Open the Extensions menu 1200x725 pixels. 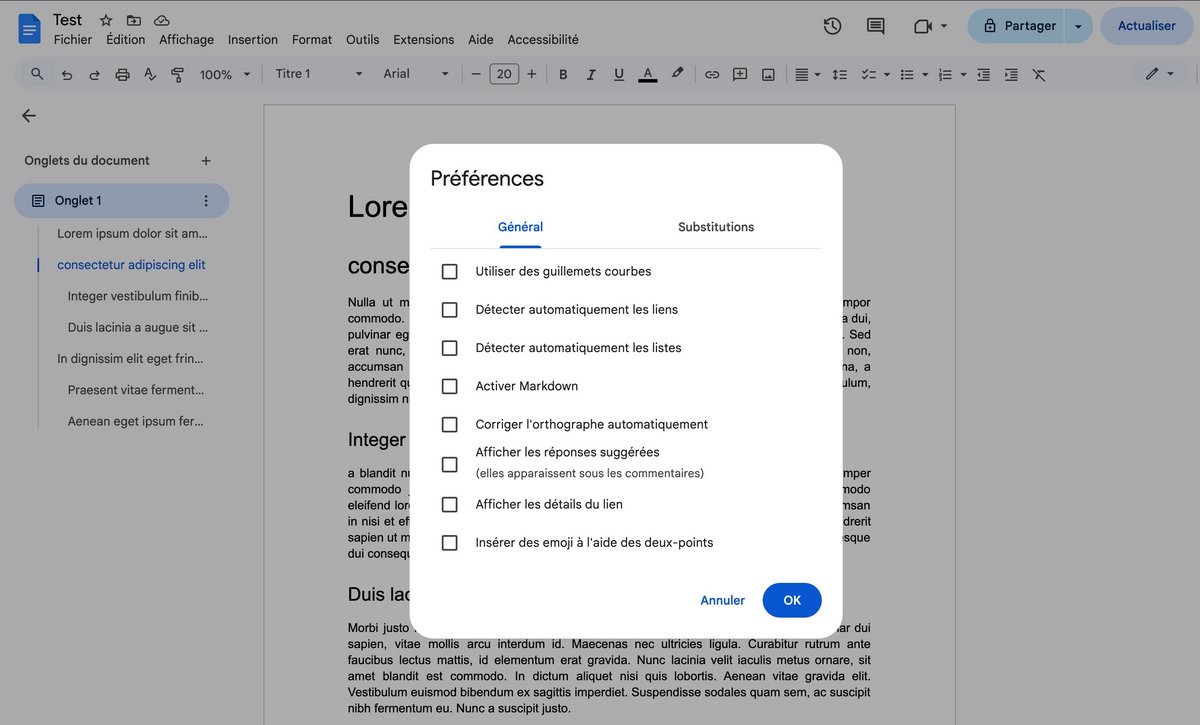pyautogui.click(x=423, y=39)
